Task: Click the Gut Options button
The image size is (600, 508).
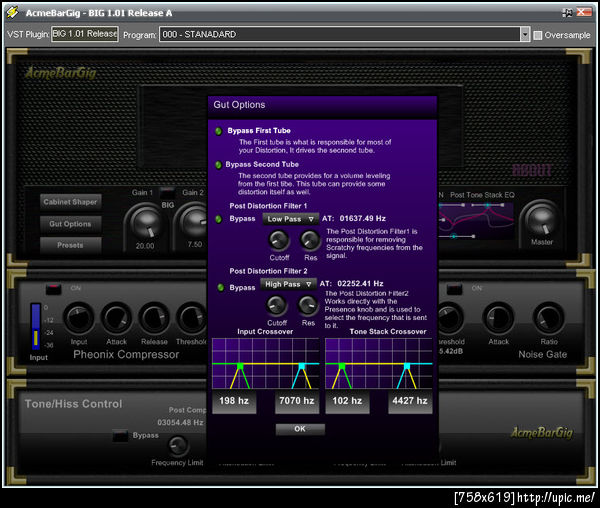Action: [70, 224]
